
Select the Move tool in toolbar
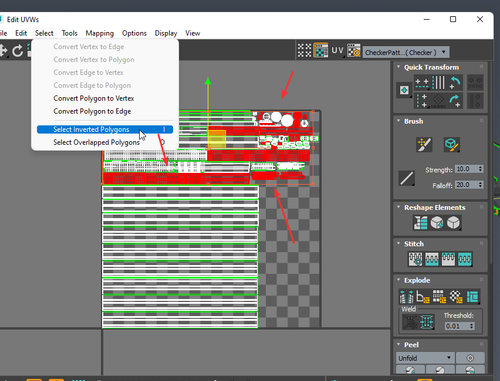click(3, 51)
